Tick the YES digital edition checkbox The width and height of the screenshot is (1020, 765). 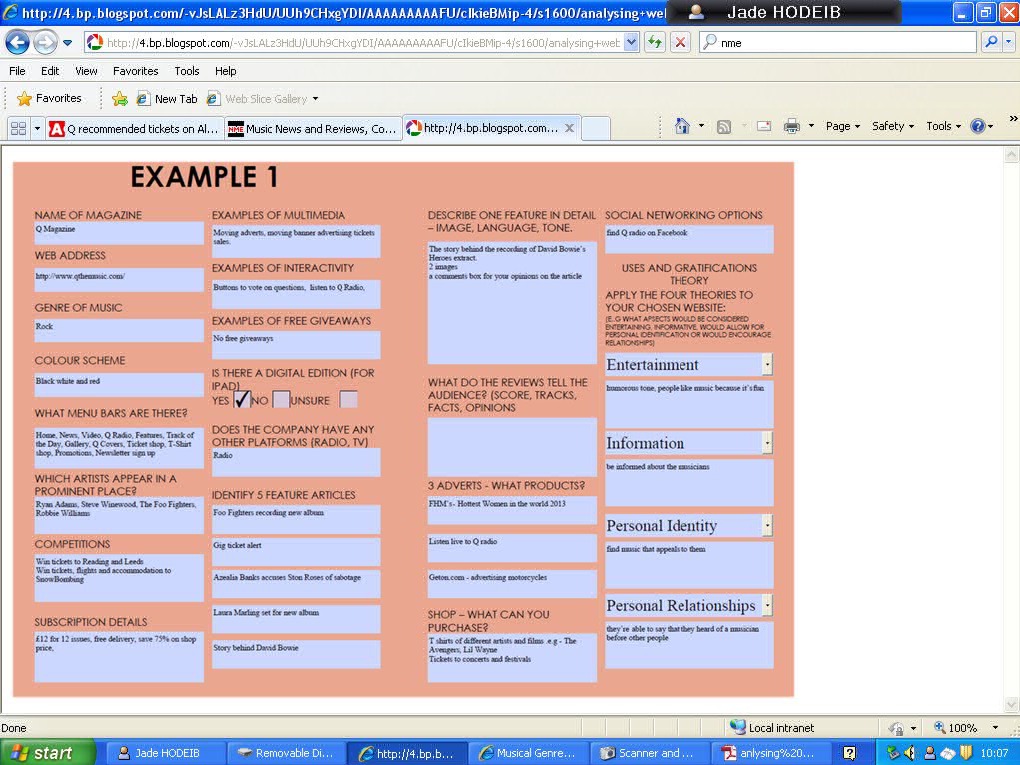(x=242, y=399)
